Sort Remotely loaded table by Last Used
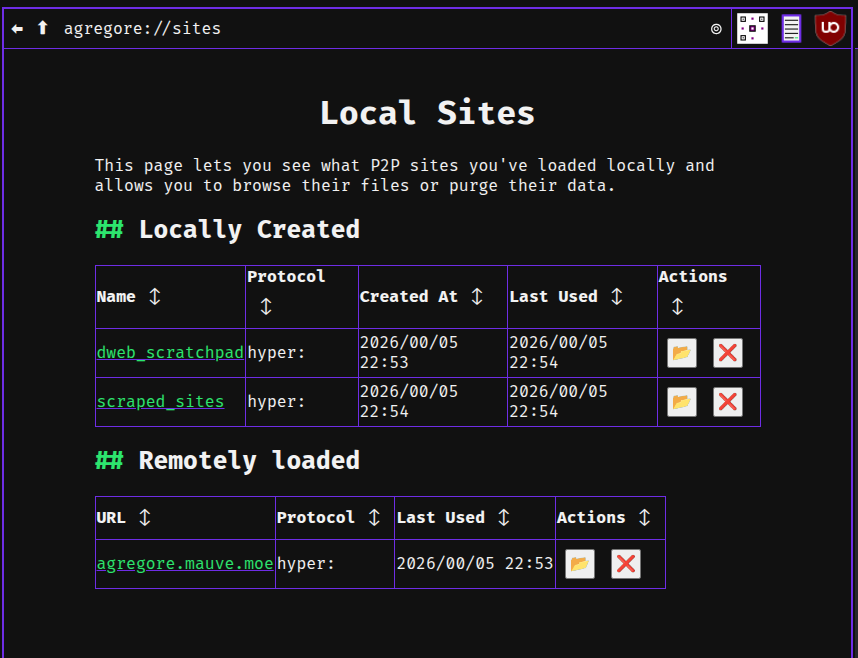 [504, 518]
